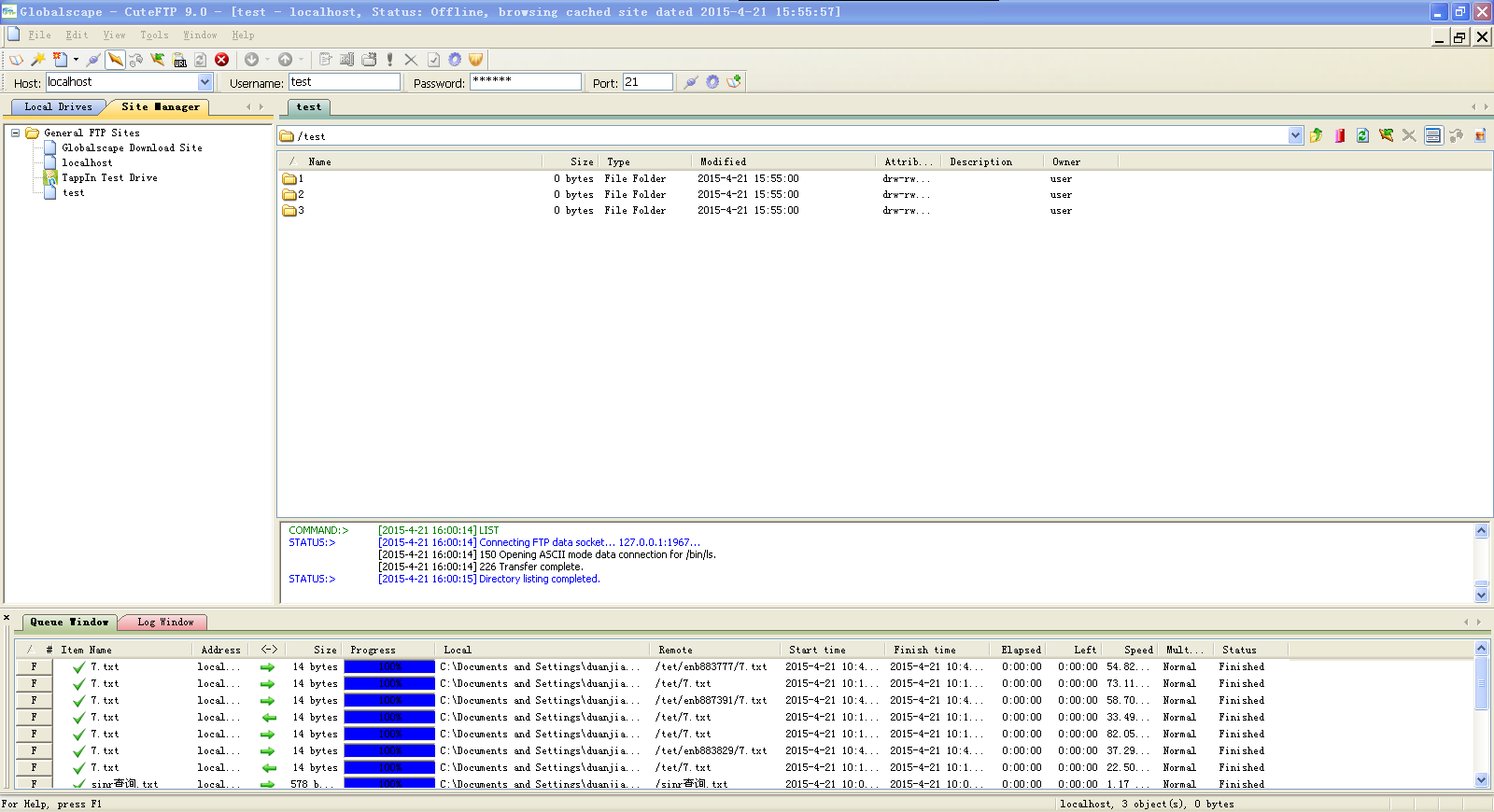Click the red Stop transfer icon

pos(222,59)
